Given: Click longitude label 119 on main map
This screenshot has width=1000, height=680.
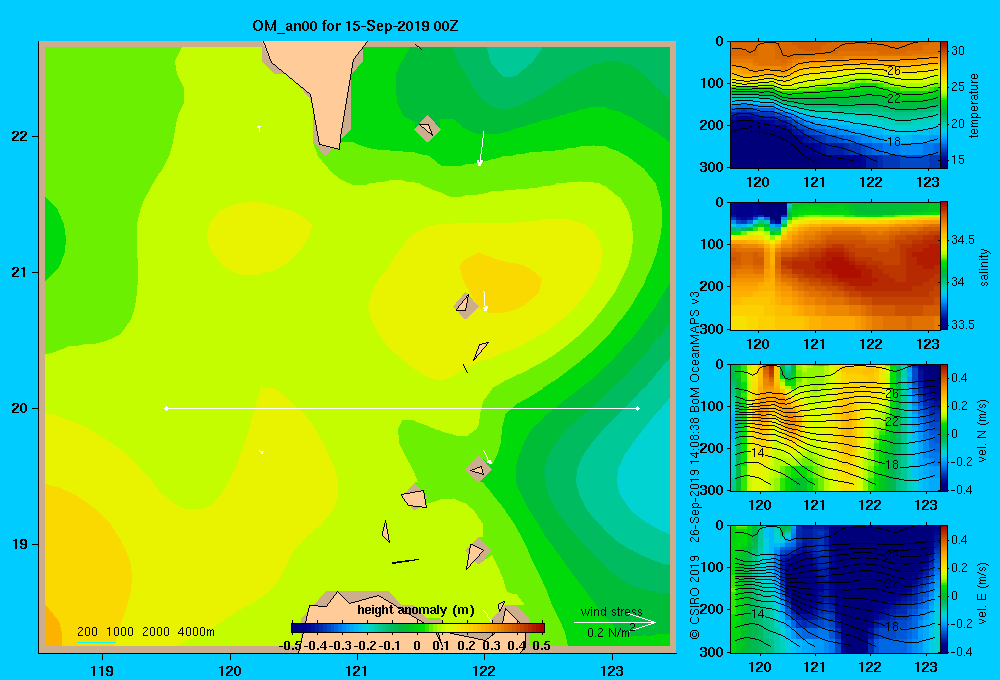Looking at the screenshot, I should point(102,670).
